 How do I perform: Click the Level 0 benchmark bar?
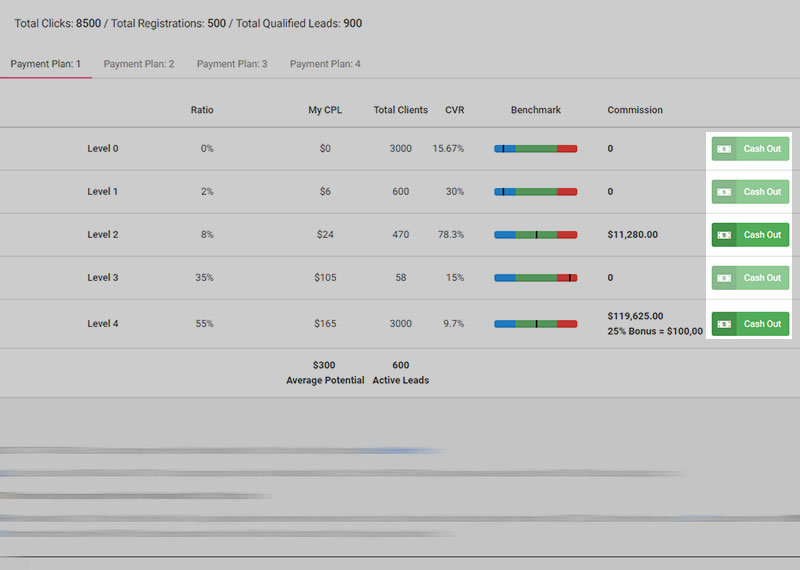pyautogui.click(x=535, y=149)
